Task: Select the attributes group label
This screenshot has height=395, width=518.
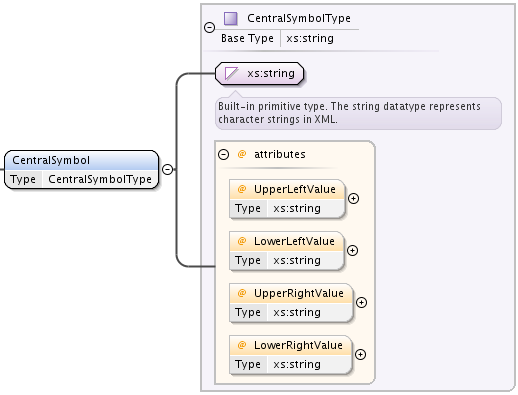Action: [280, 154]
